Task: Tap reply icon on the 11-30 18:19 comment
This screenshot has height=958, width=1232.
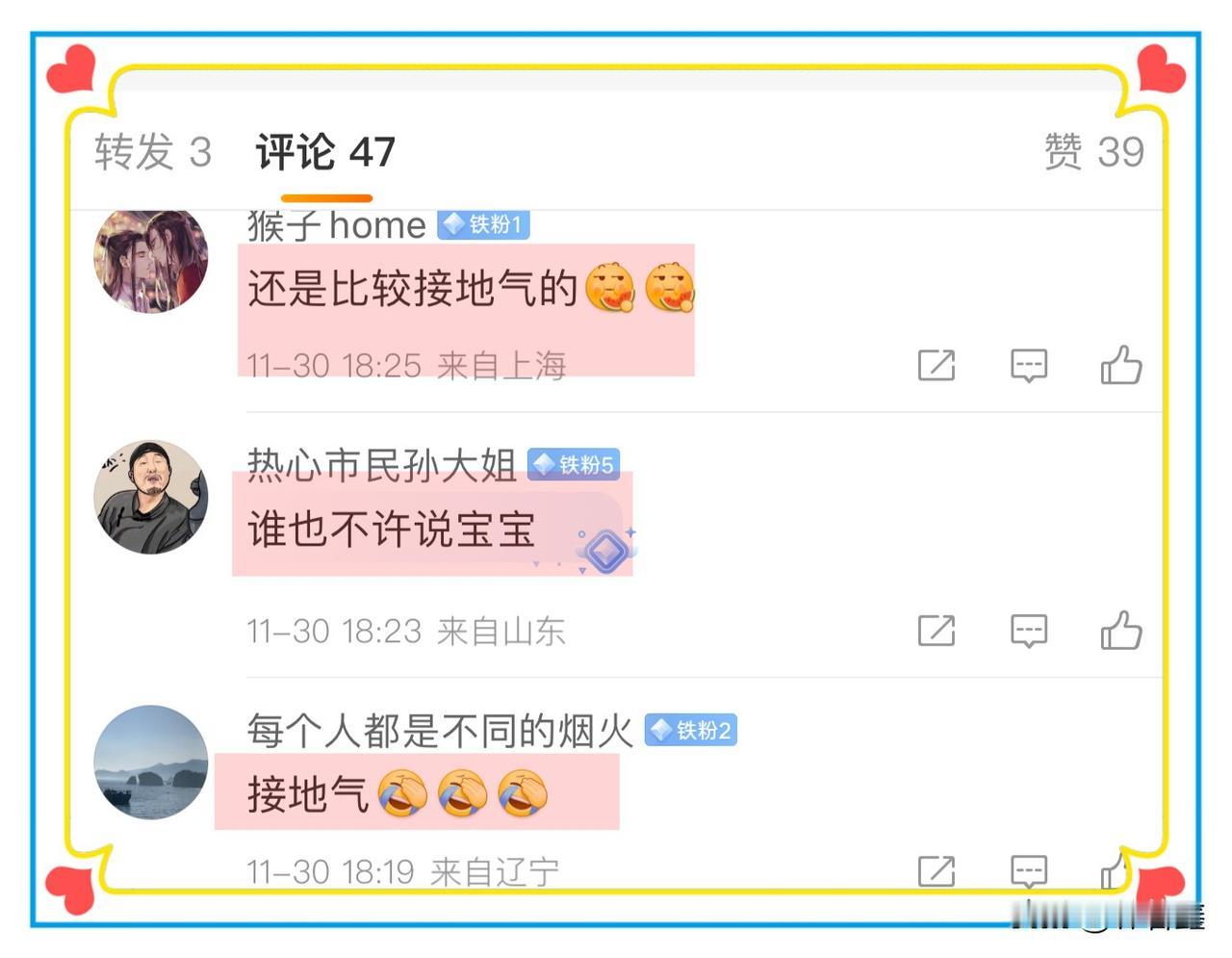Action: pyautogui.click(x=1029, y=871)
